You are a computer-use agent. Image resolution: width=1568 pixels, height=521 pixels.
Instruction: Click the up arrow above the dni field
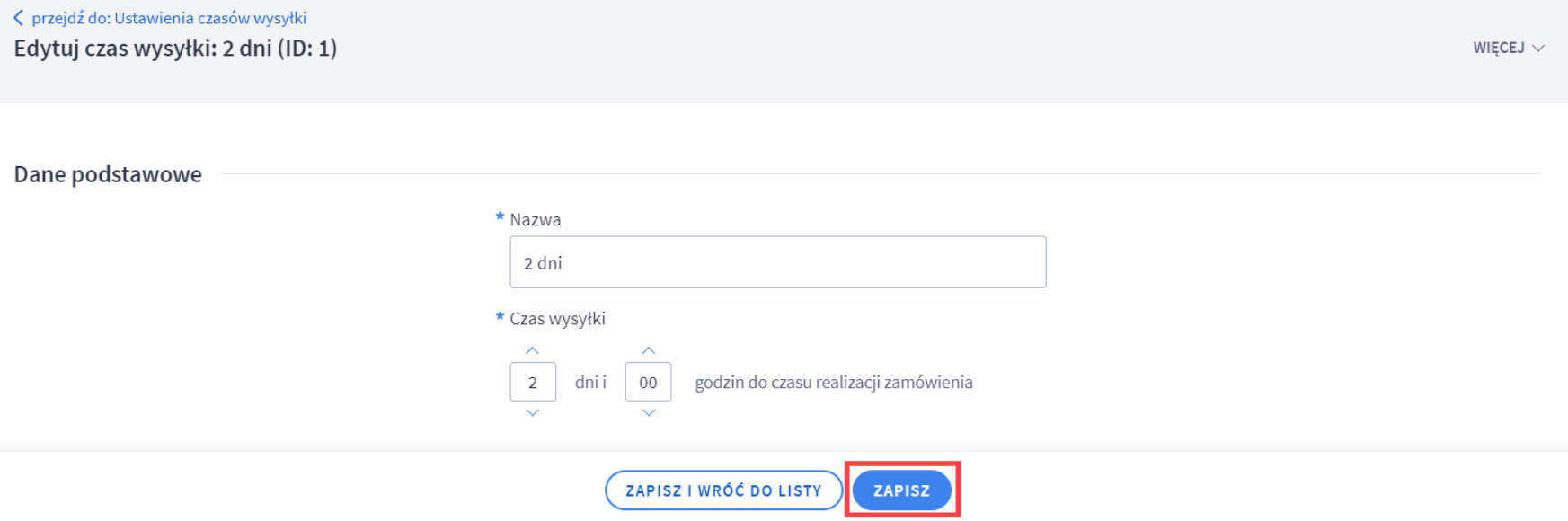tap(532, 352)
